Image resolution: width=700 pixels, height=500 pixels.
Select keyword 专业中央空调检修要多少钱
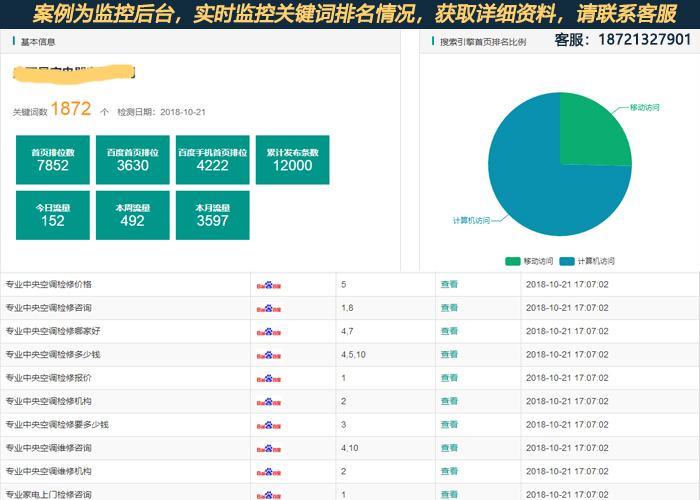pos(57,424)
